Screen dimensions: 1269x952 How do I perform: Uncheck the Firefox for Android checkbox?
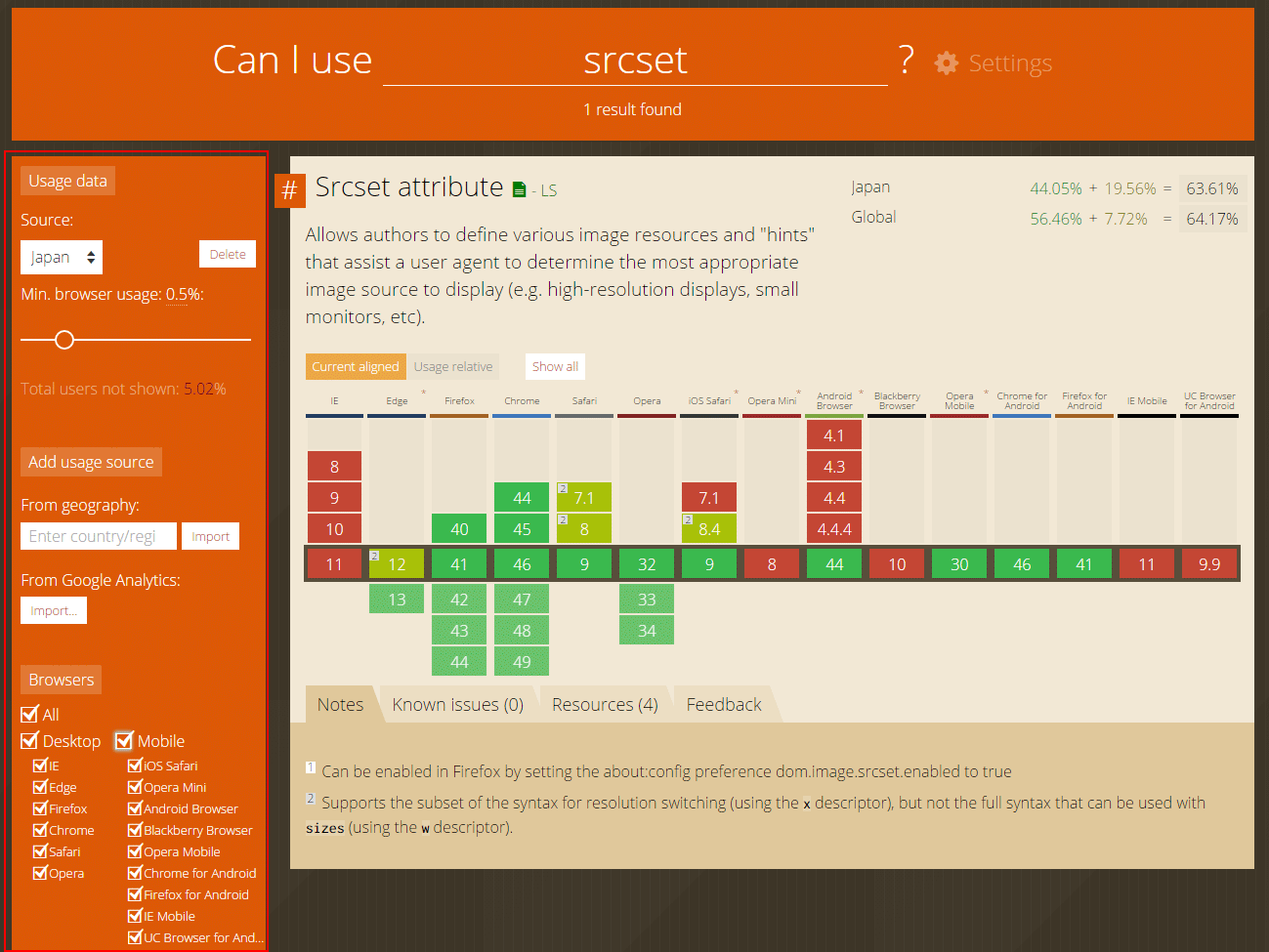(x=135, y=893)
